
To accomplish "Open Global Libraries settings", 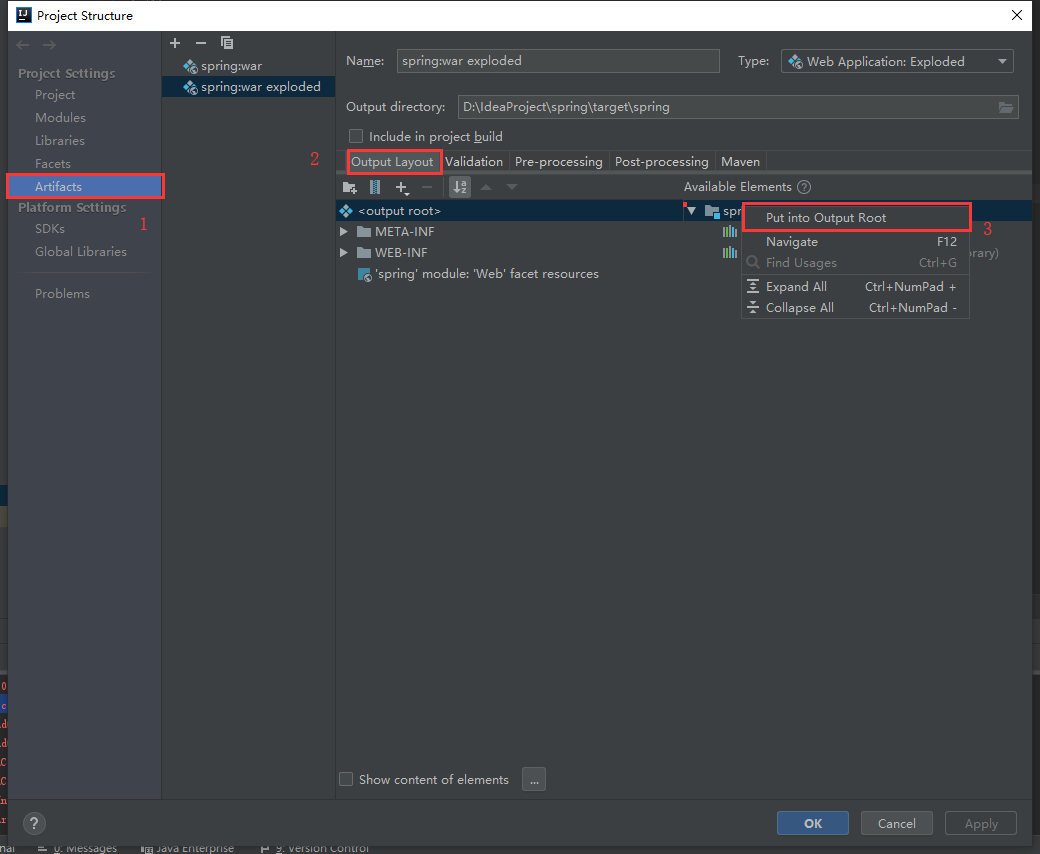I will tap(81, 252).
